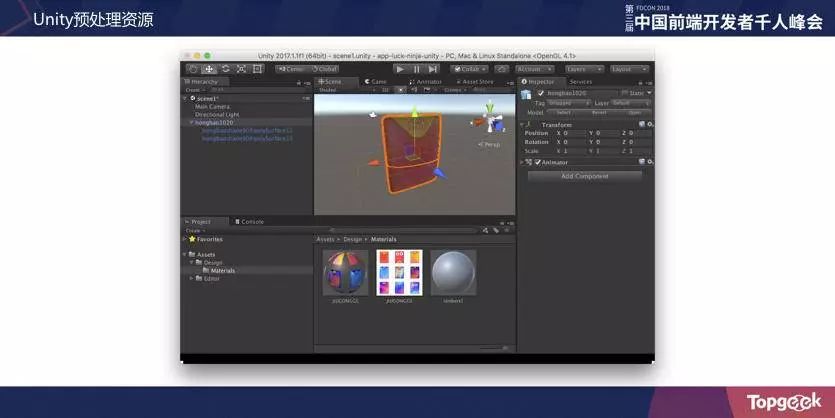Click the Step frame button

click(x=433, y=69)
